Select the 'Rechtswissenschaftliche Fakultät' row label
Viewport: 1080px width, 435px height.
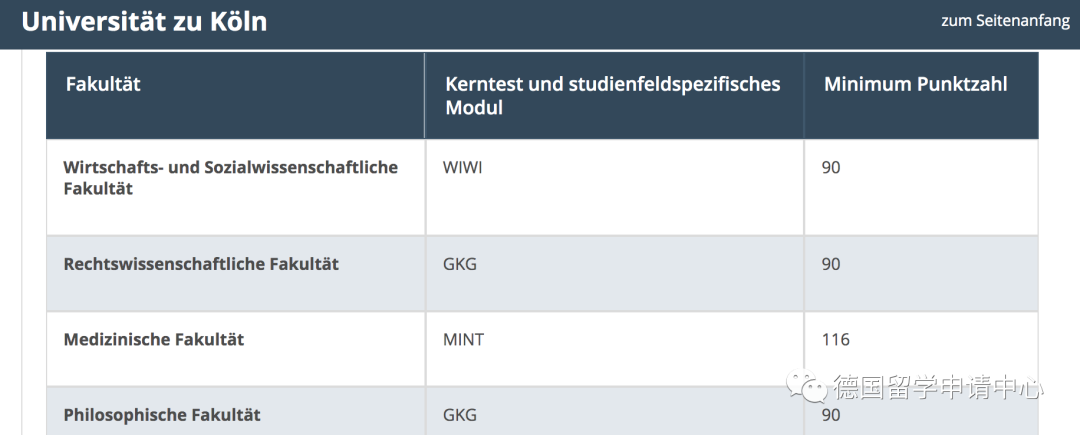click(x=201, y=264)
